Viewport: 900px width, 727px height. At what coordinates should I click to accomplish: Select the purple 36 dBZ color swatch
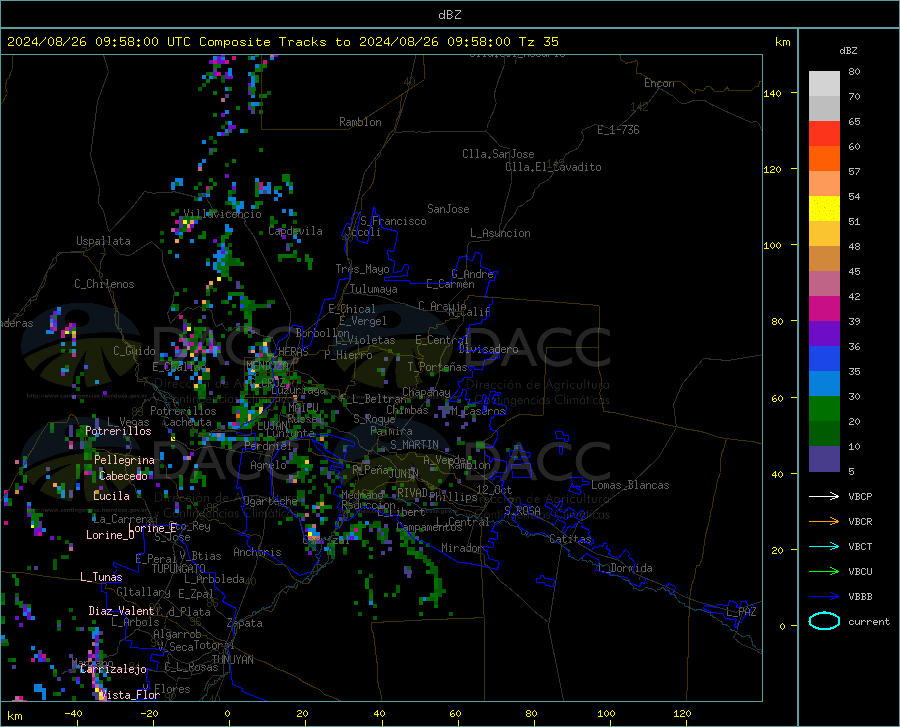(824, 334)
